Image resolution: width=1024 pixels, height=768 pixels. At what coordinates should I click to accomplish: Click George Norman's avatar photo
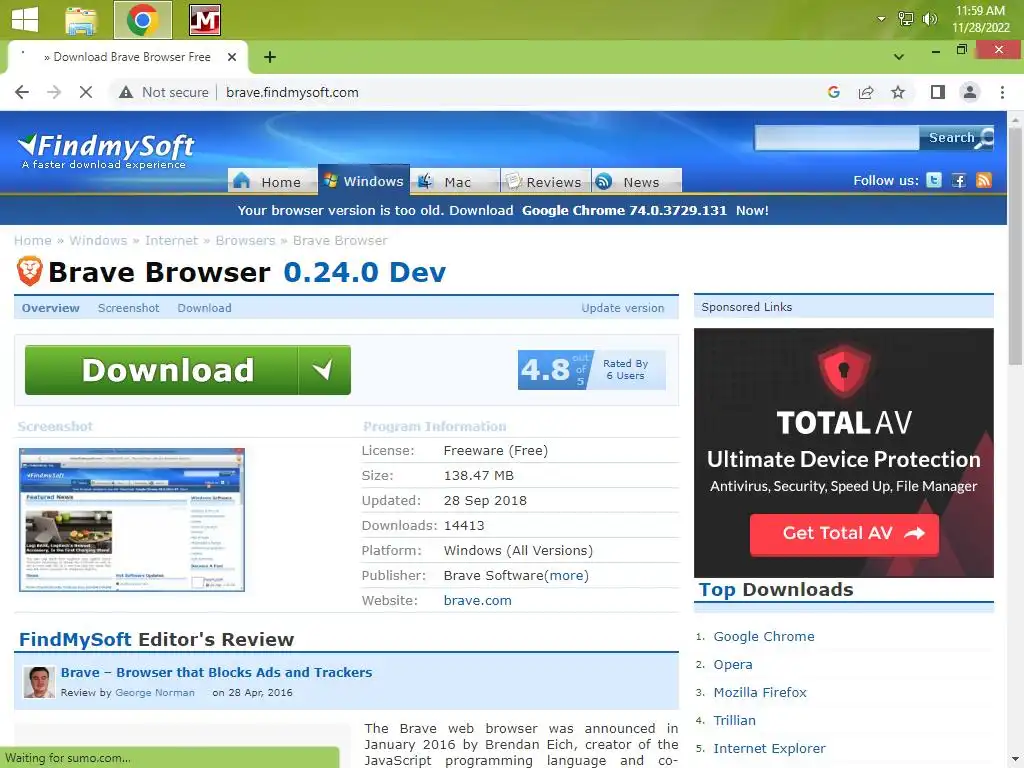[x=39, y=682]
